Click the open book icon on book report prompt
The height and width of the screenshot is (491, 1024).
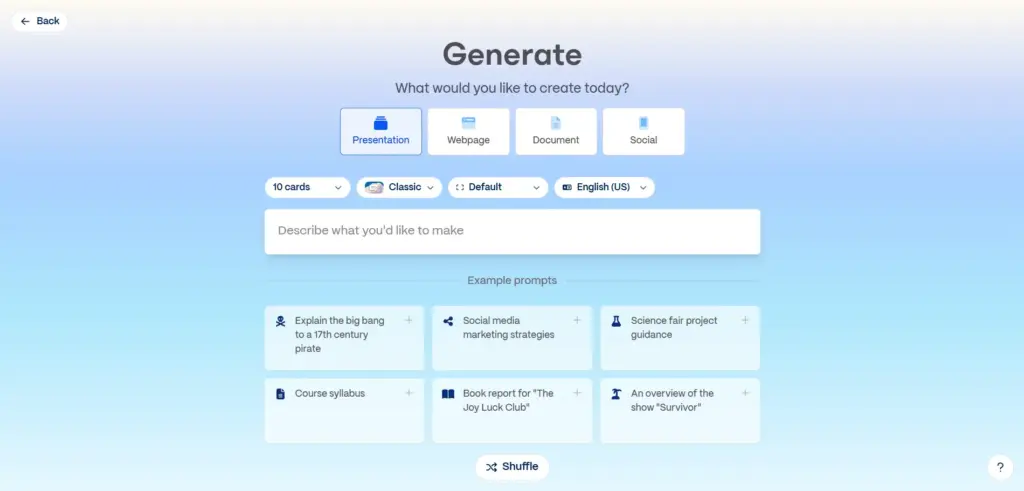point(449,394)
